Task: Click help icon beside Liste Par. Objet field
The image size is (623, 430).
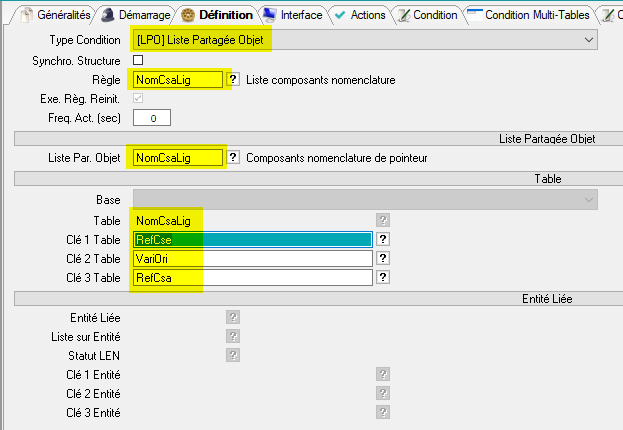Action: click(234, 158)
